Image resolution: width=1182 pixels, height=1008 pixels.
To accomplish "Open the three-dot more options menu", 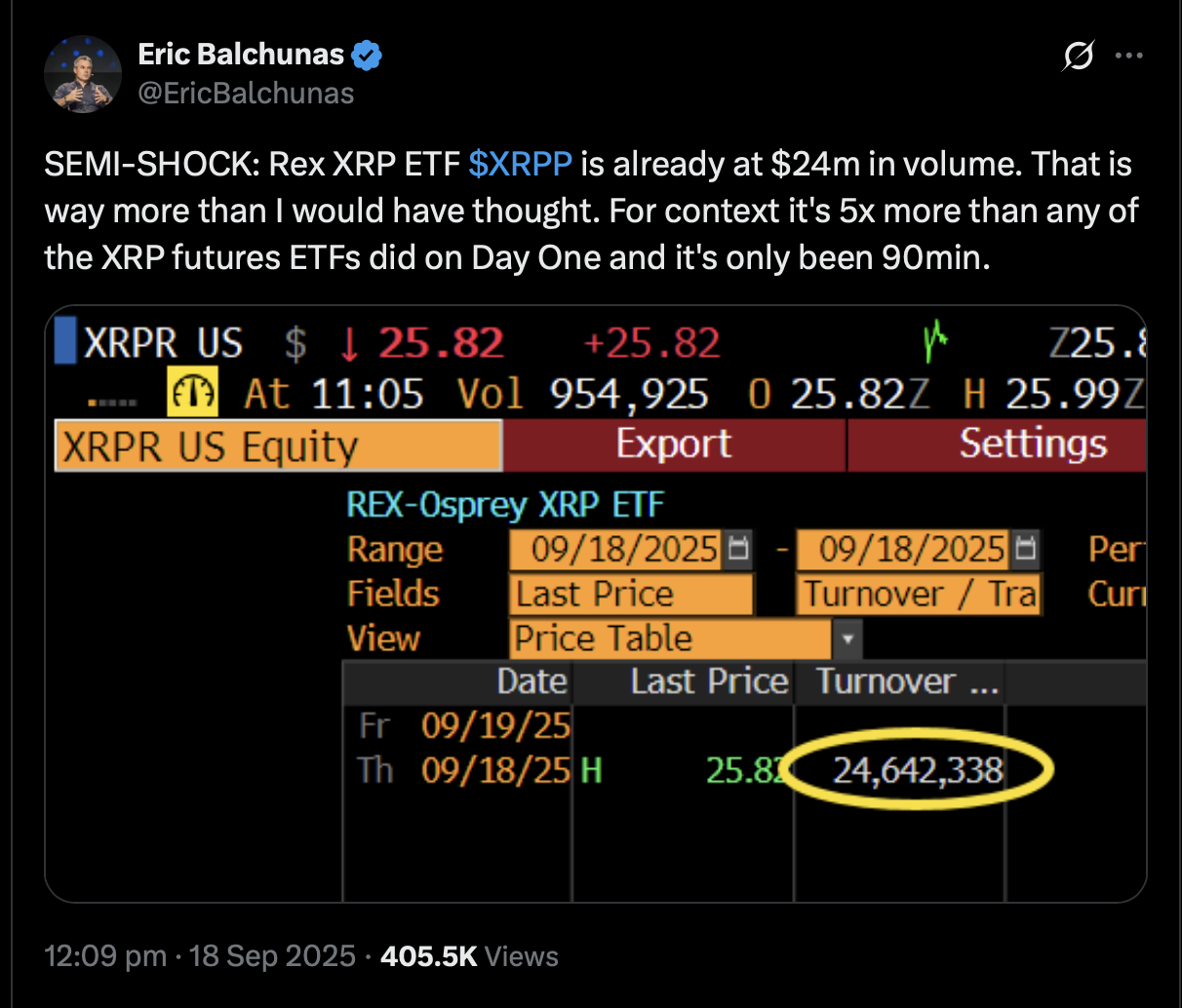I will 1128,56.
